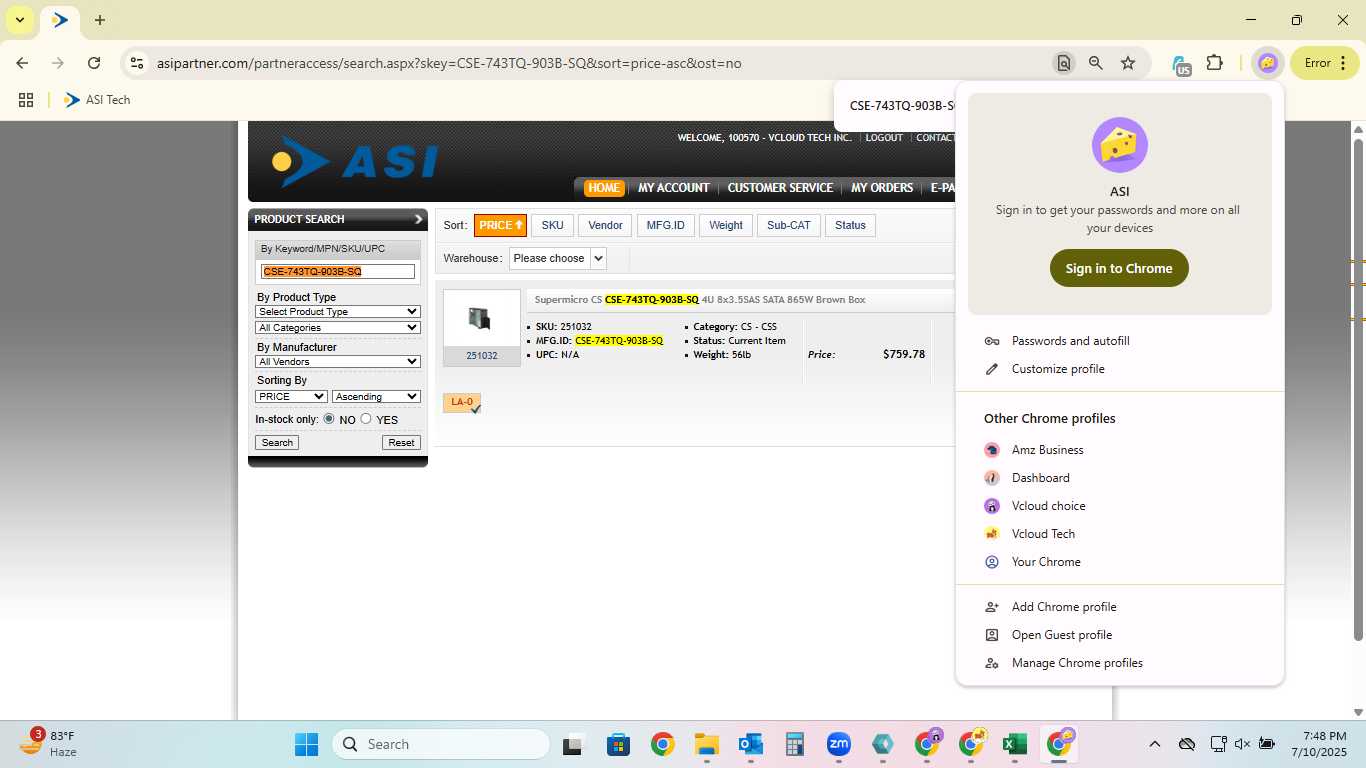
Task: Open Calculator from the taskbar
Action: (795, 744)
